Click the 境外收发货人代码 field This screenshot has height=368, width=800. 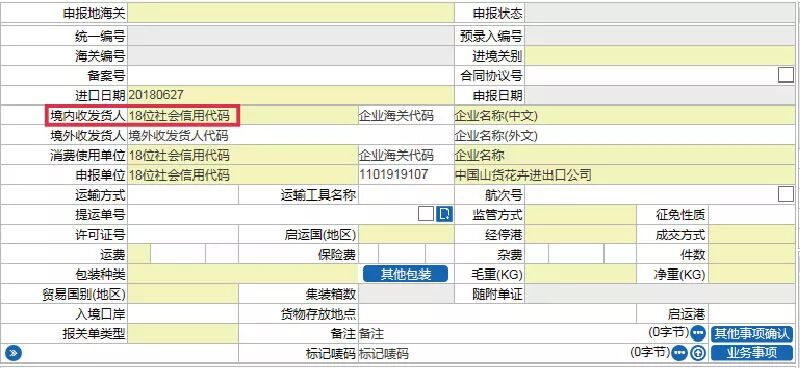click(290, 136)
